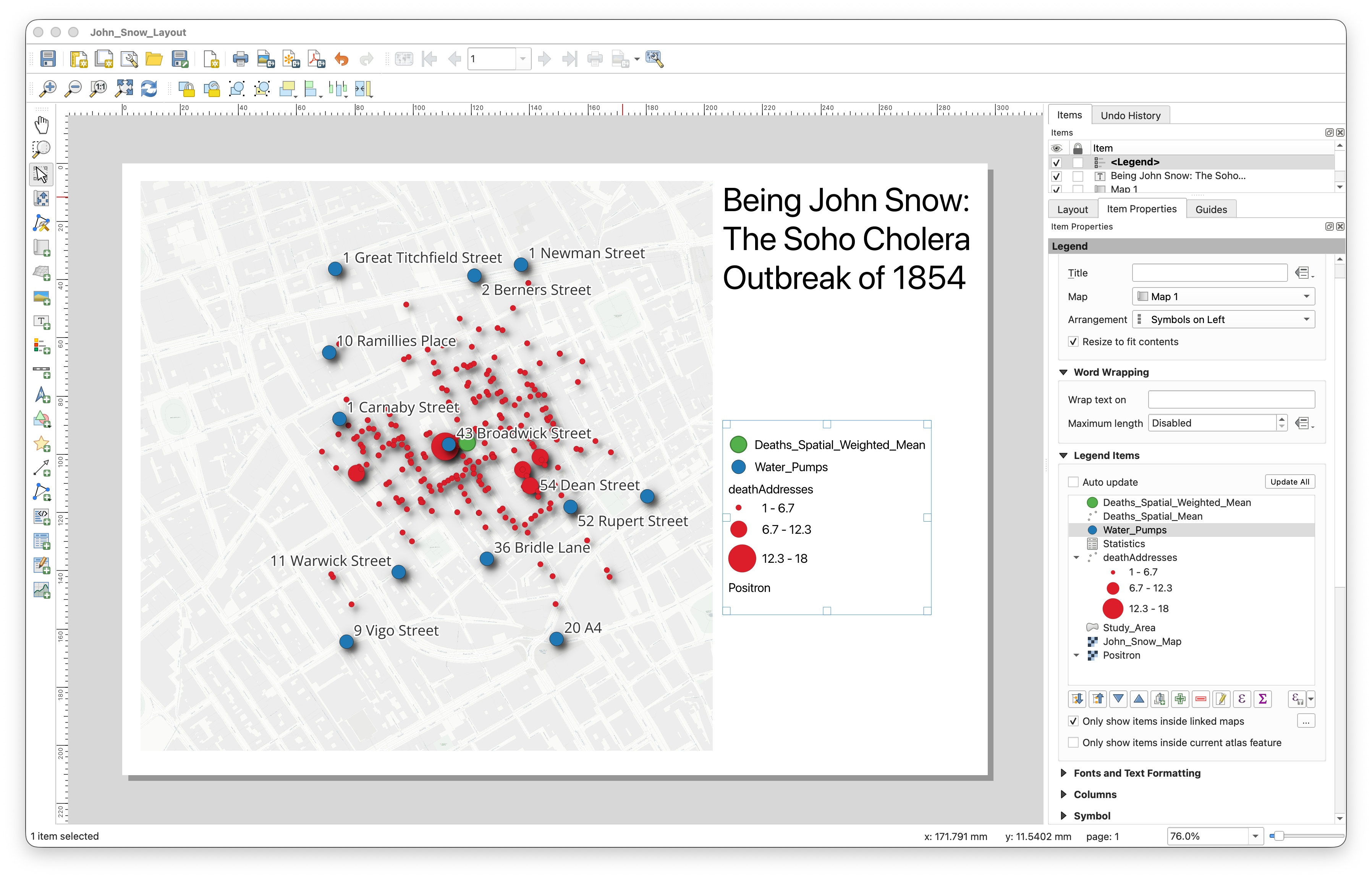Click the legend Title input field
Image resolution: width=1372 pixels, height=879 pixels.
(x=1209, y=273)
